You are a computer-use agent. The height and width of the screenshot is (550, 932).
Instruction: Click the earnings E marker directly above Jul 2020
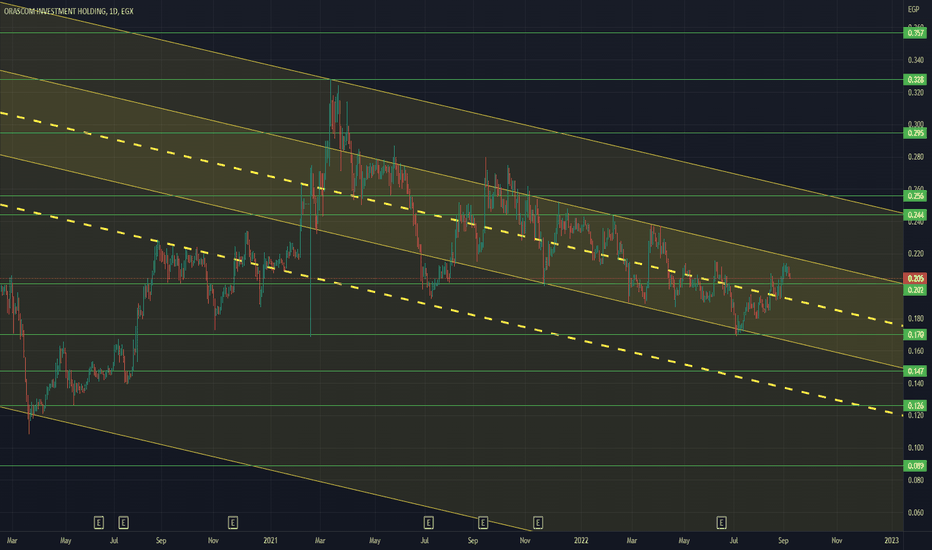pyautogui.click(x=123, y=523)
